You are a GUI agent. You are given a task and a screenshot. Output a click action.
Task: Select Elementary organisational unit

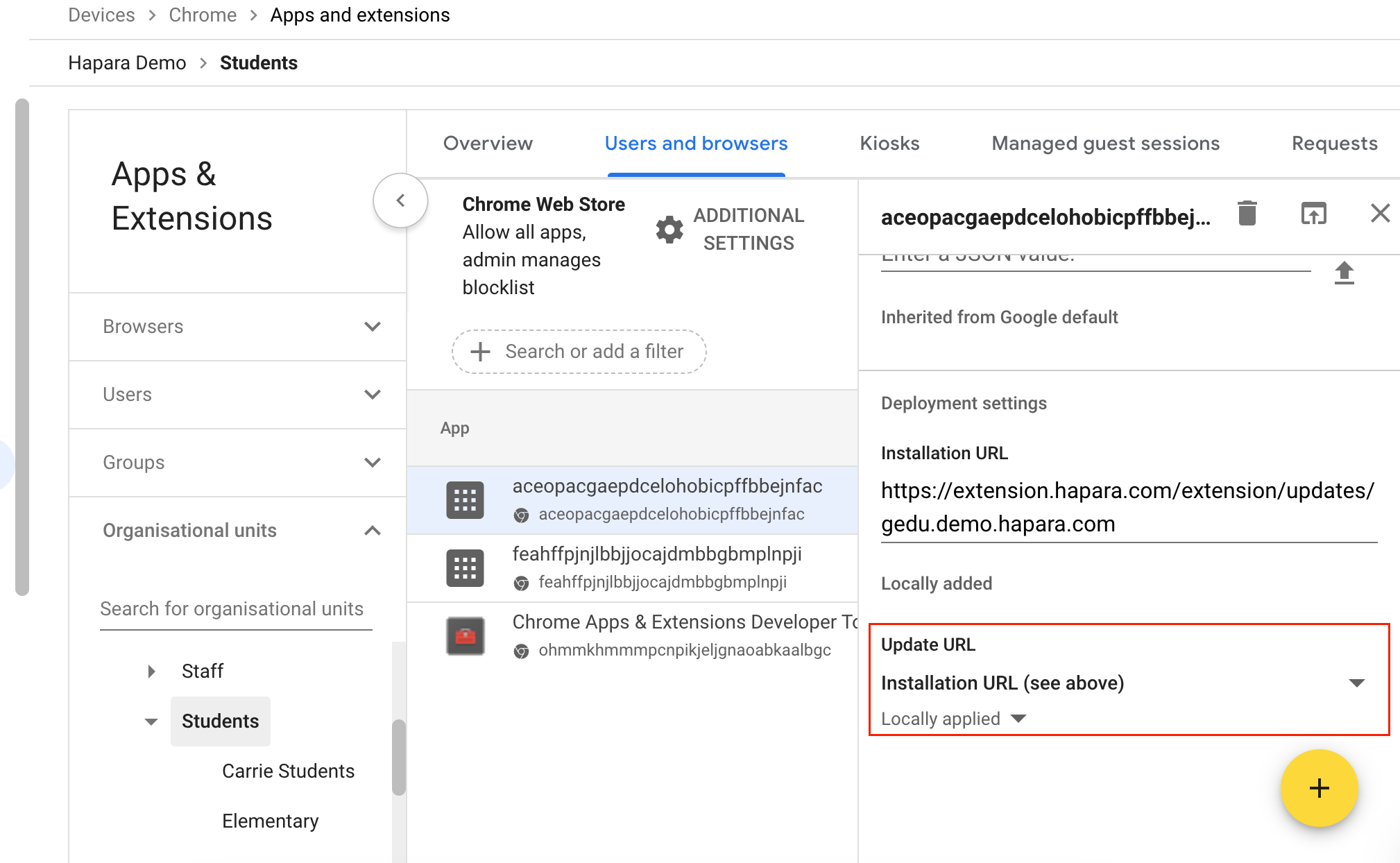(x=270, y=821)
